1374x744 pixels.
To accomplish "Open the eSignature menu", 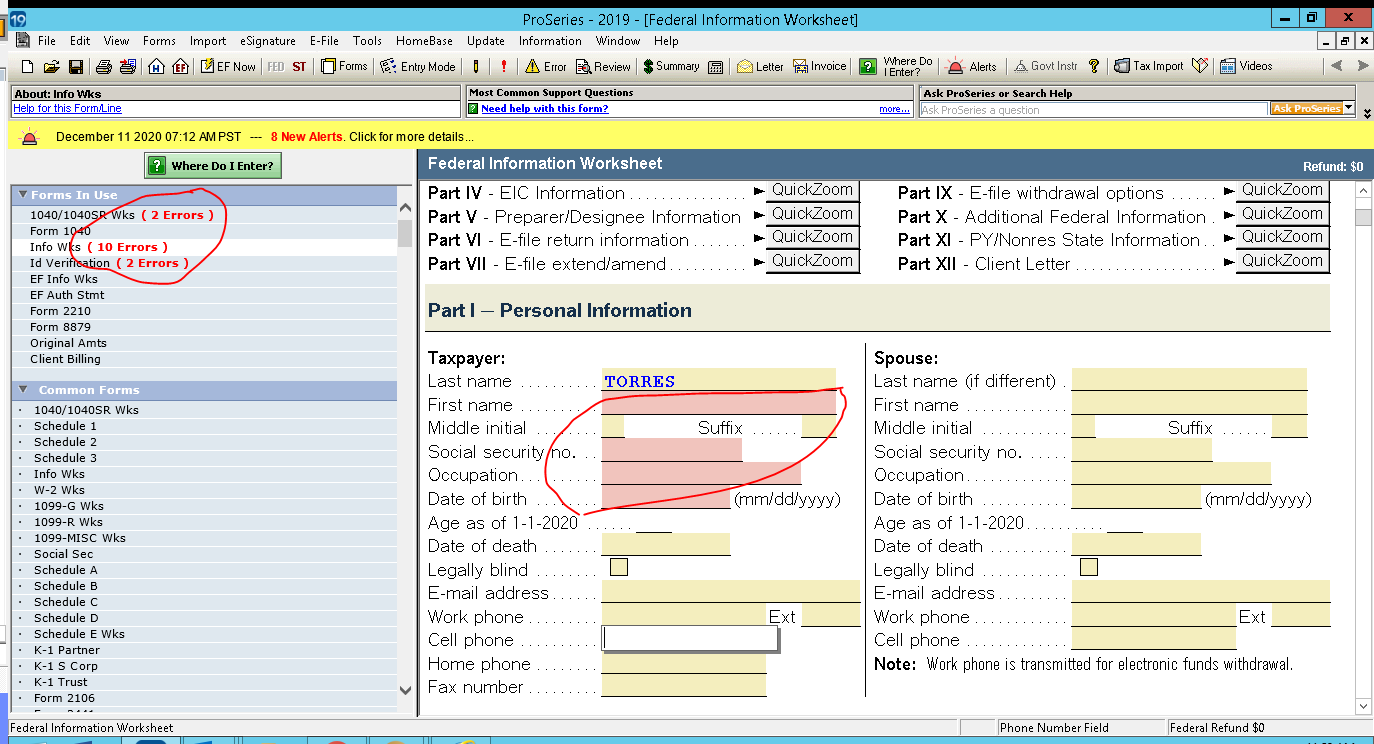I will (267, 41).
